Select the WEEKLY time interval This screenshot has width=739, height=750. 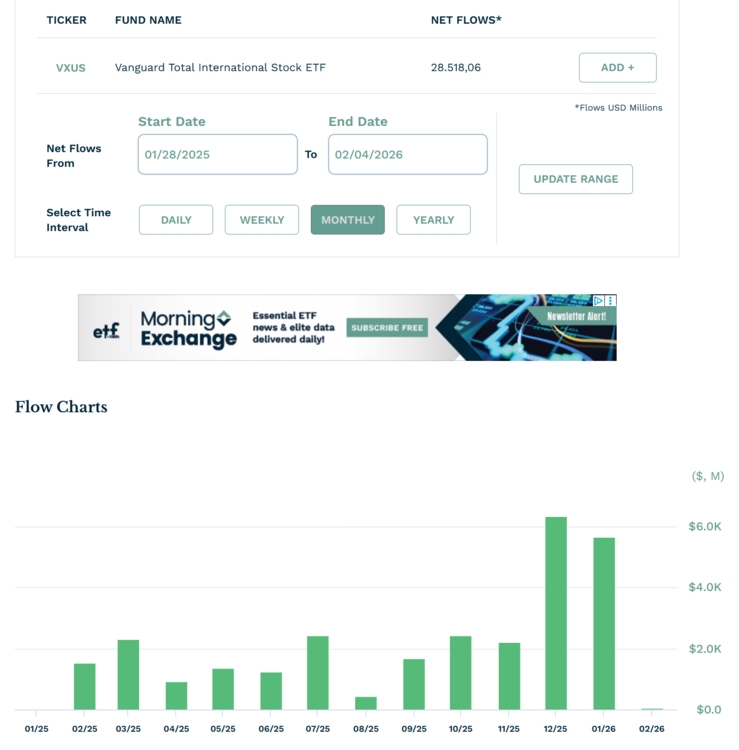click(x=262, y=220)
